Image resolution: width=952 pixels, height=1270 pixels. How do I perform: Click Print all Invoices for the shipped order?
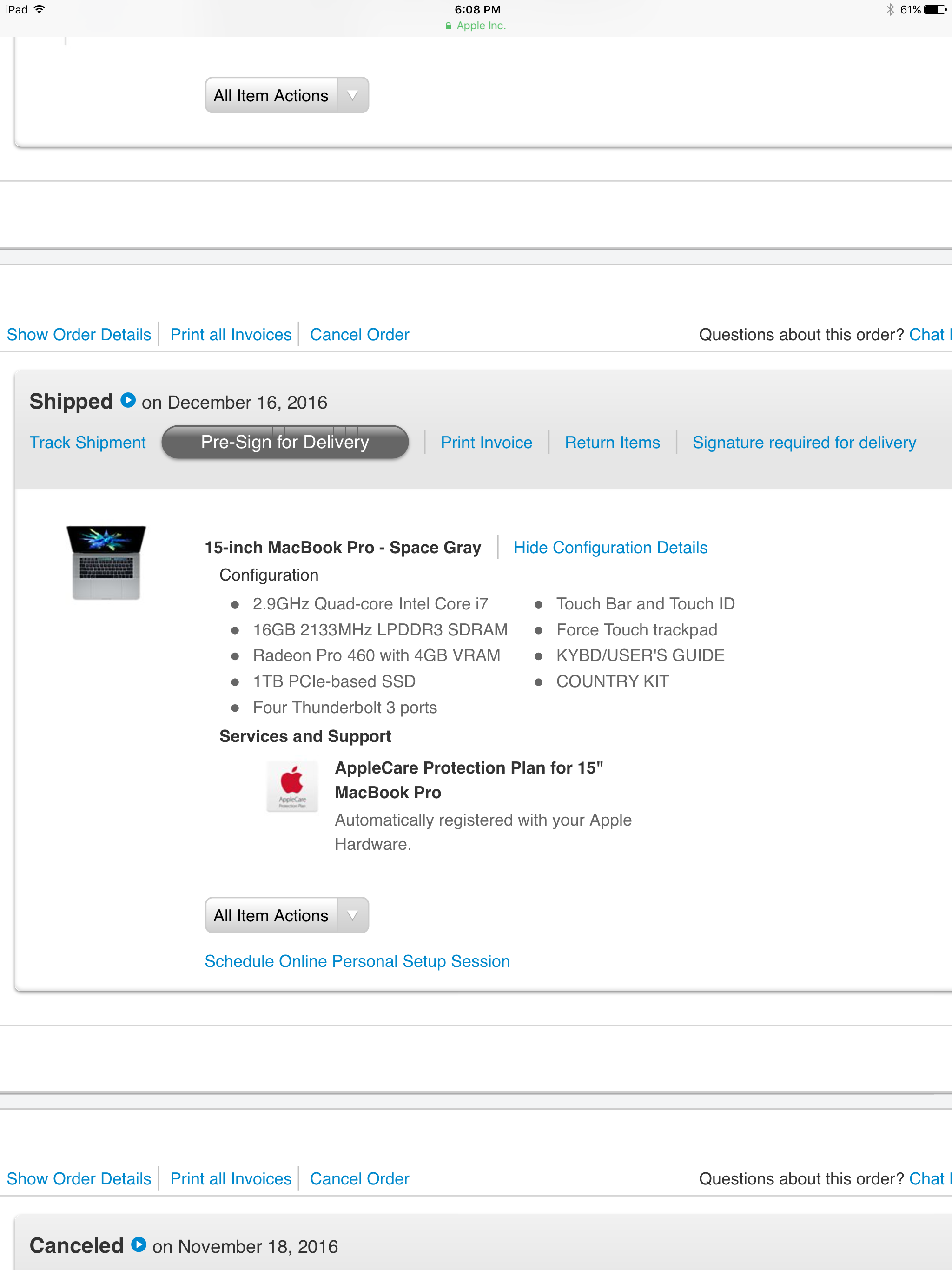[x=231, y=334]
